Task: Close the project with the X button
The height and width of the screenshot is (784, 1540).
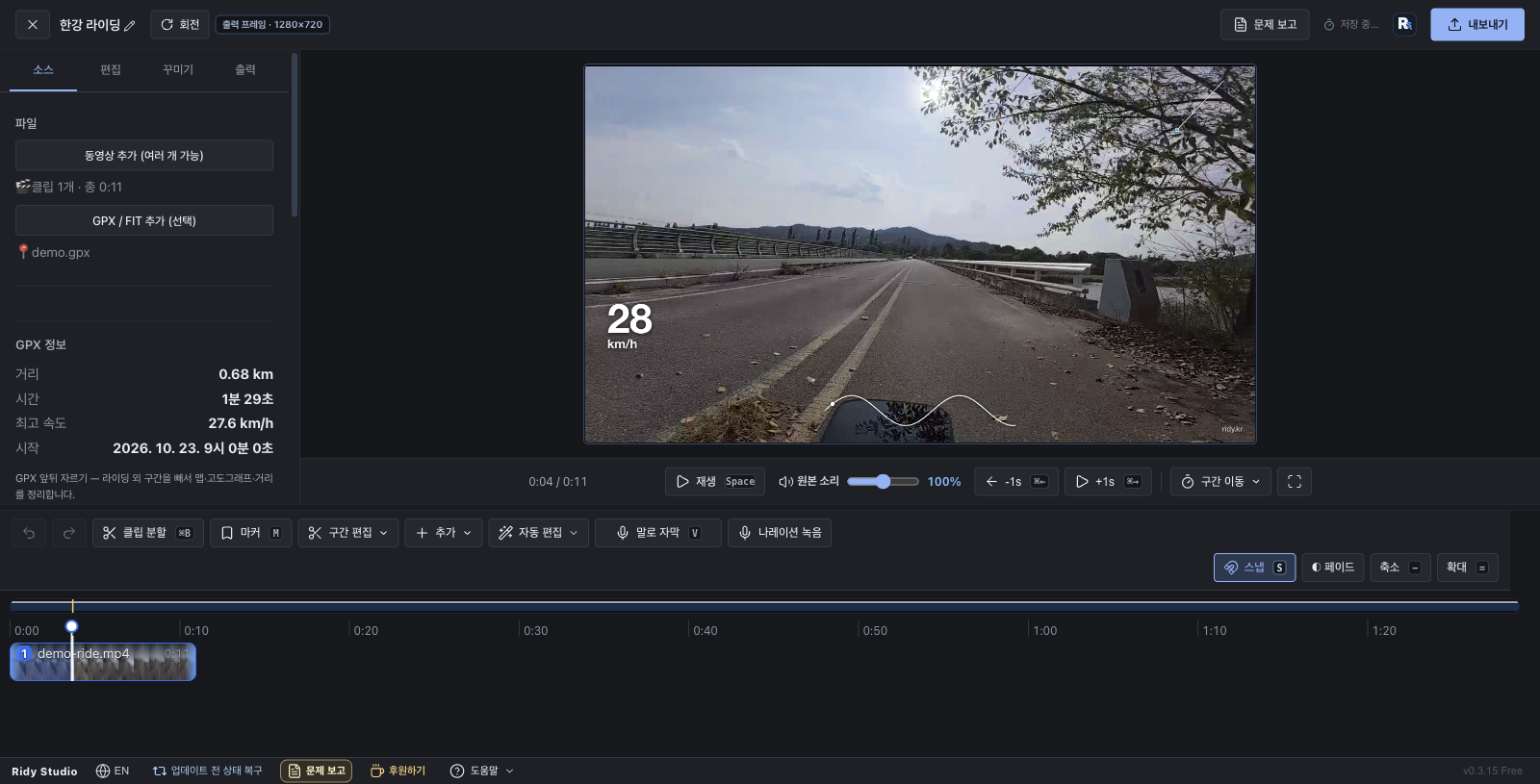Action: (33, 24)
